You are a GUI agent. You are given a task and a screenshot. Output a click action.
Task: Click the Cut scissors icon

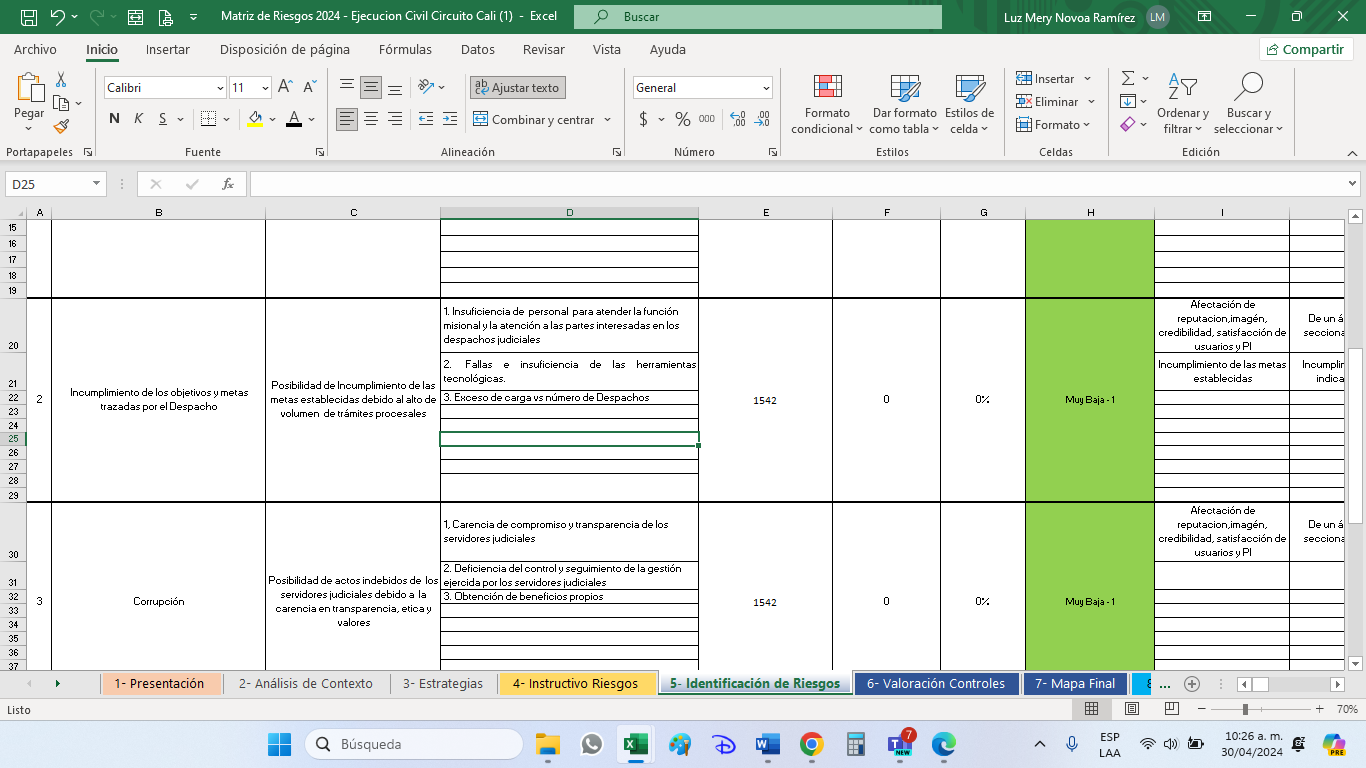click(x=61, y=79)
